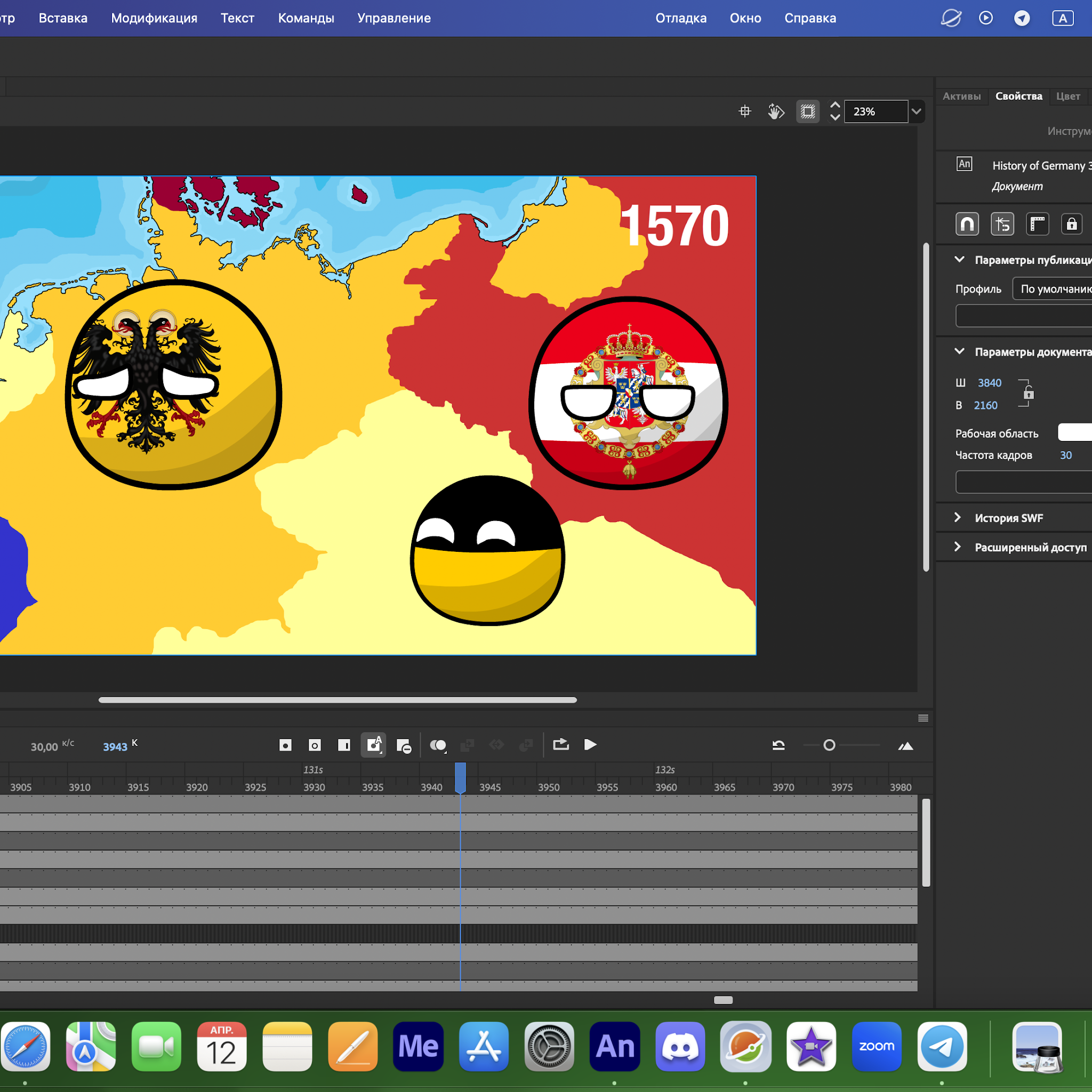
Task: Open the timeline options hamburger menu
Action: coord(924,718)
